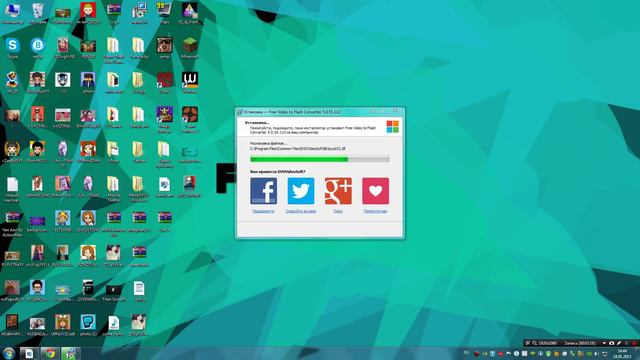Click the Facebook icon in the installer
Viewport: 640px width, 360px height.
pos(263,191)
